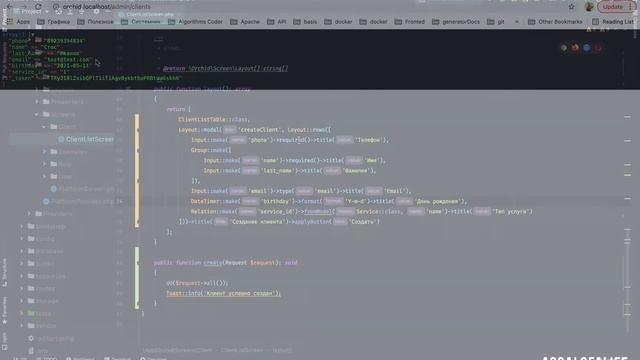Image resolution: width=640 pixels, height=360 pixels.
Task: Click the fromModel method call
Action: [x=317, y=211]
